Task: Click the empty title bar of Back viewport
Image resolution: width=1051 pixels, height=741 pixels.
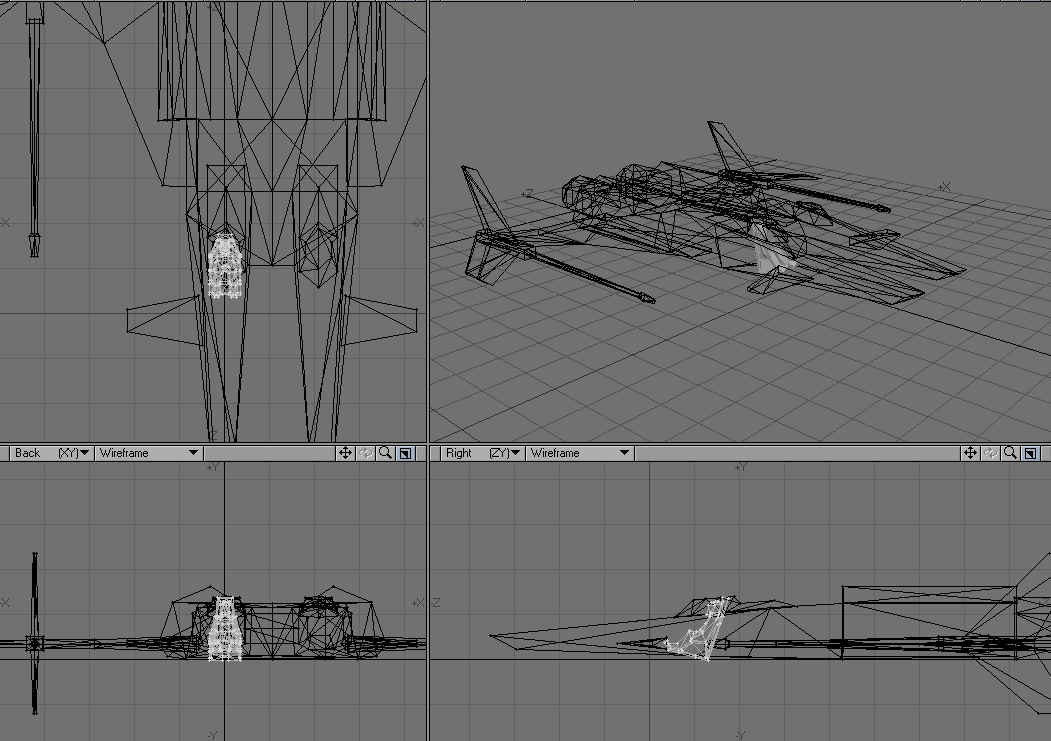Action: click(268, 453)
